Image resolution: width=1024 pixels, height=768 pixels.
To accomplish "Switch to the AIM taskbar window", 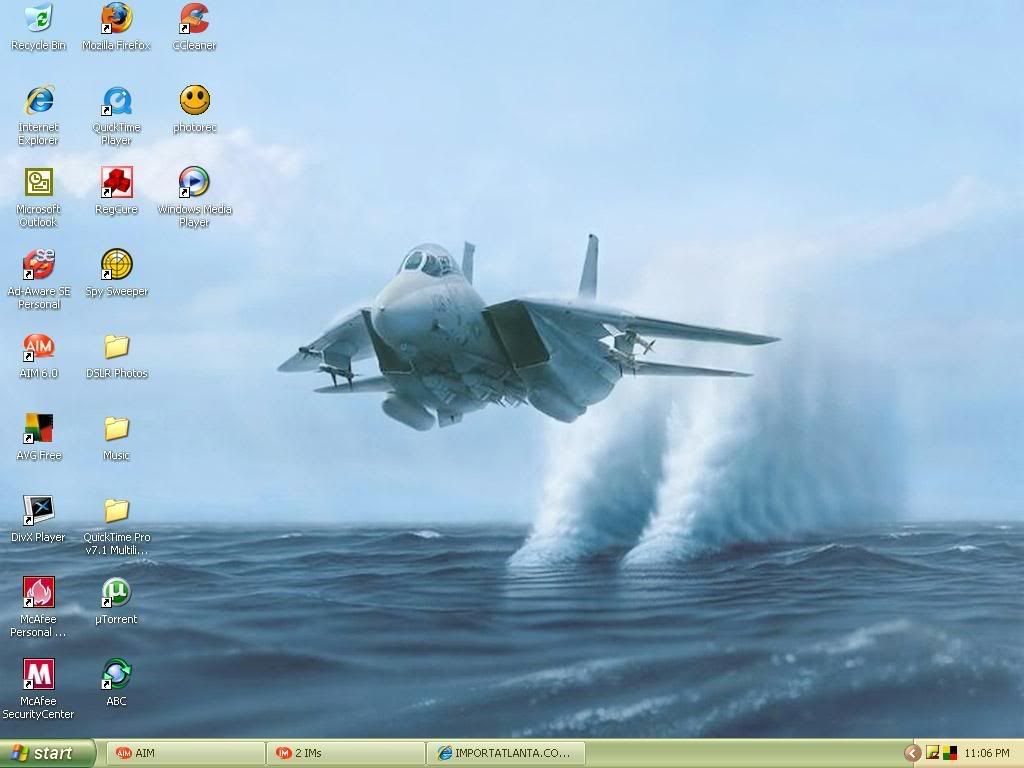I will click(185, 753).
